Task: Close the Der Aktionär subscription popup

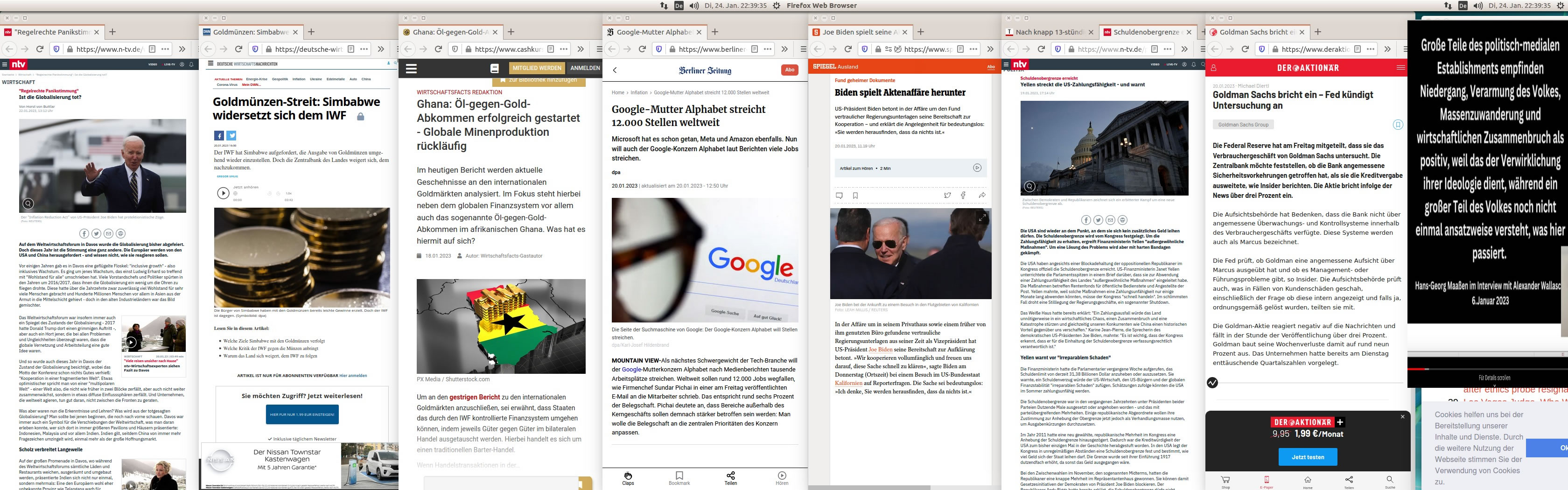Action: coord(1402,417)
